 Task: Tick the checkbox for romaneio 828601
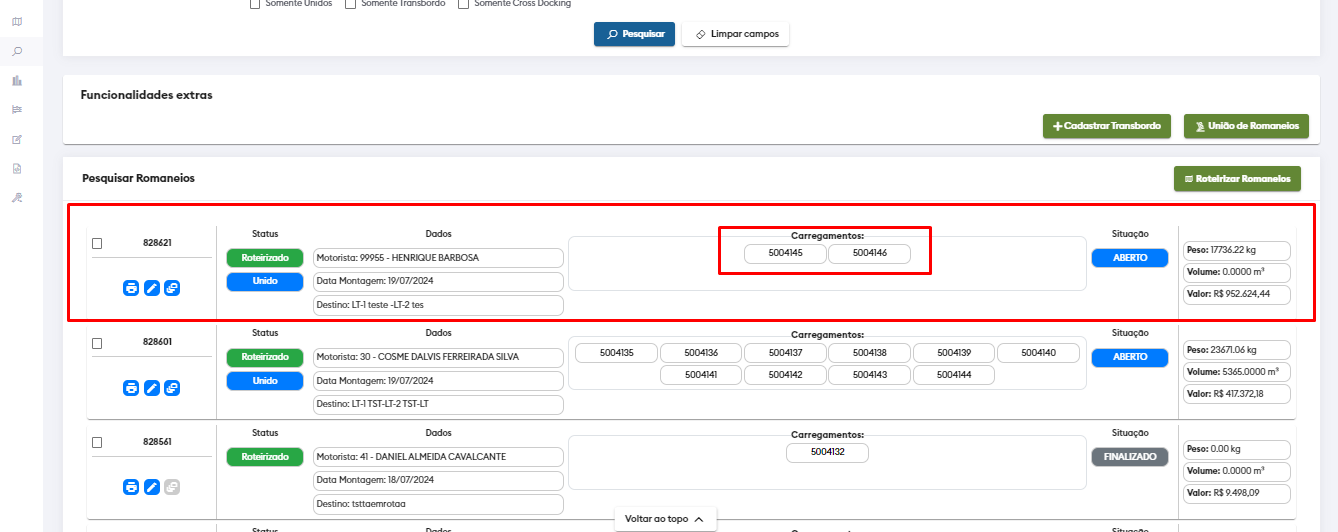point(97,343)
